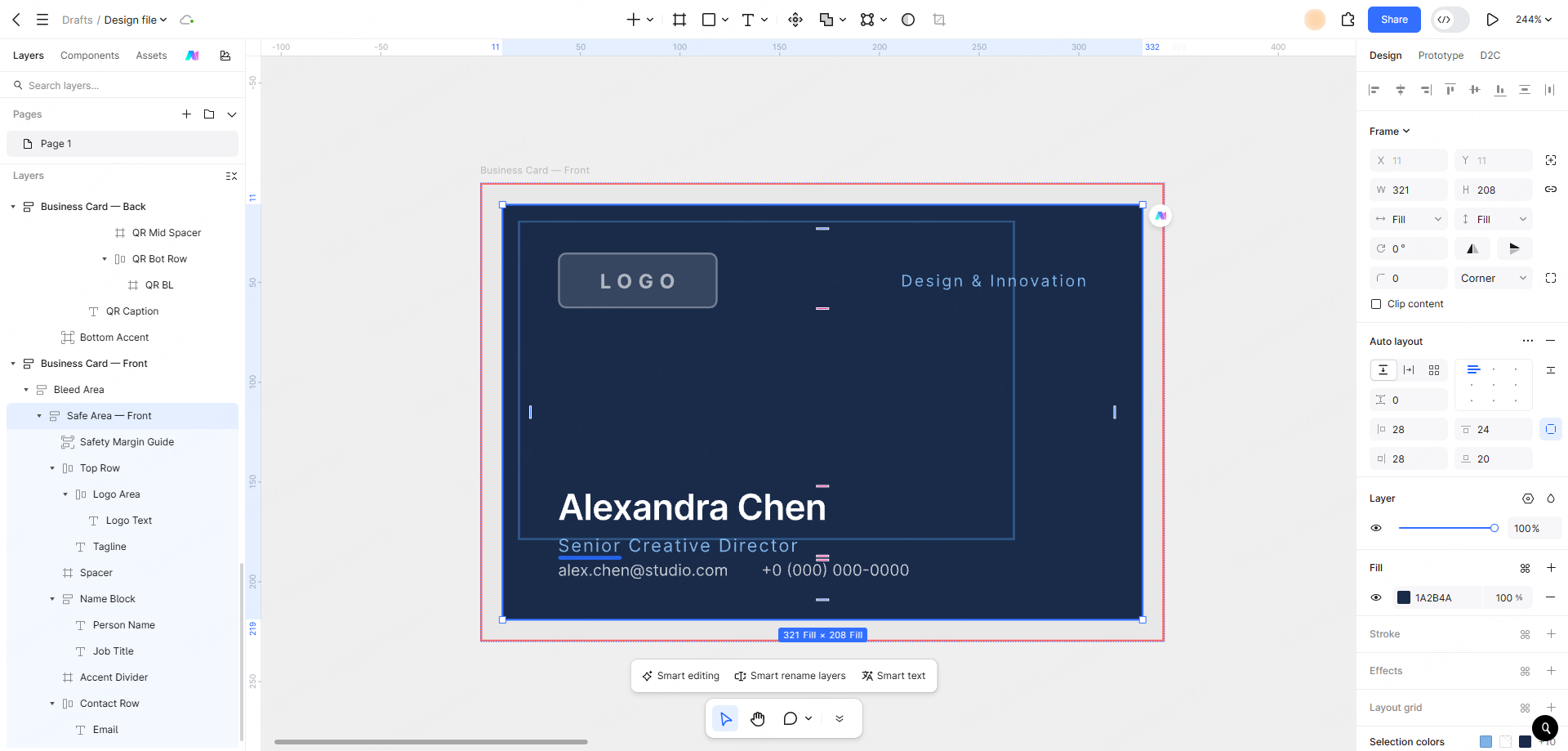Image resolution: width=1568 pixels, height=751 pixels.
Task: Switch to the Prototype tab
Action: click(x=1441, y=56)
